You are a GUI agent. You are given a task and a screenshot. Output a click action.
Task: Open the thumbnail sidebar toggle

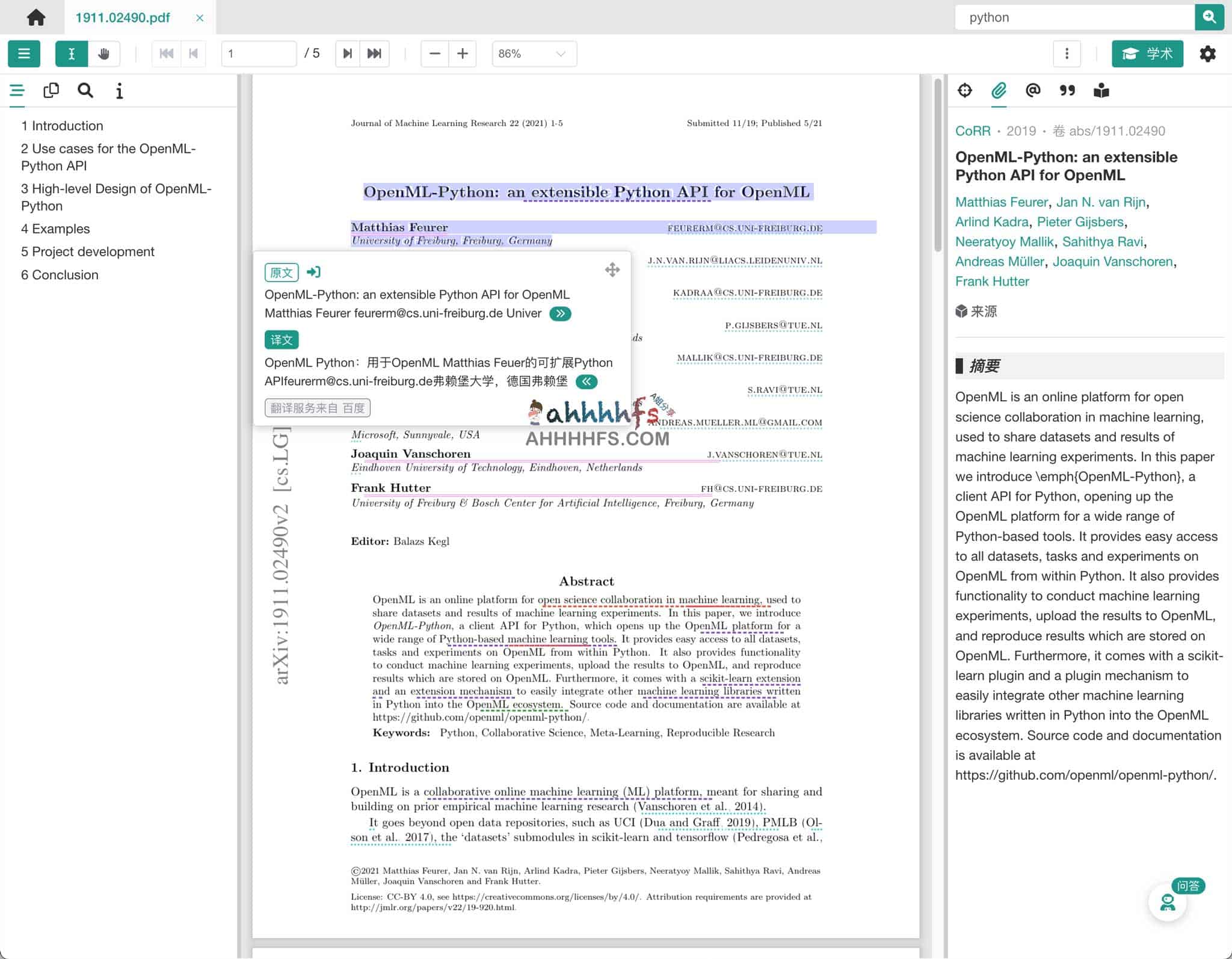coord(24,54)
